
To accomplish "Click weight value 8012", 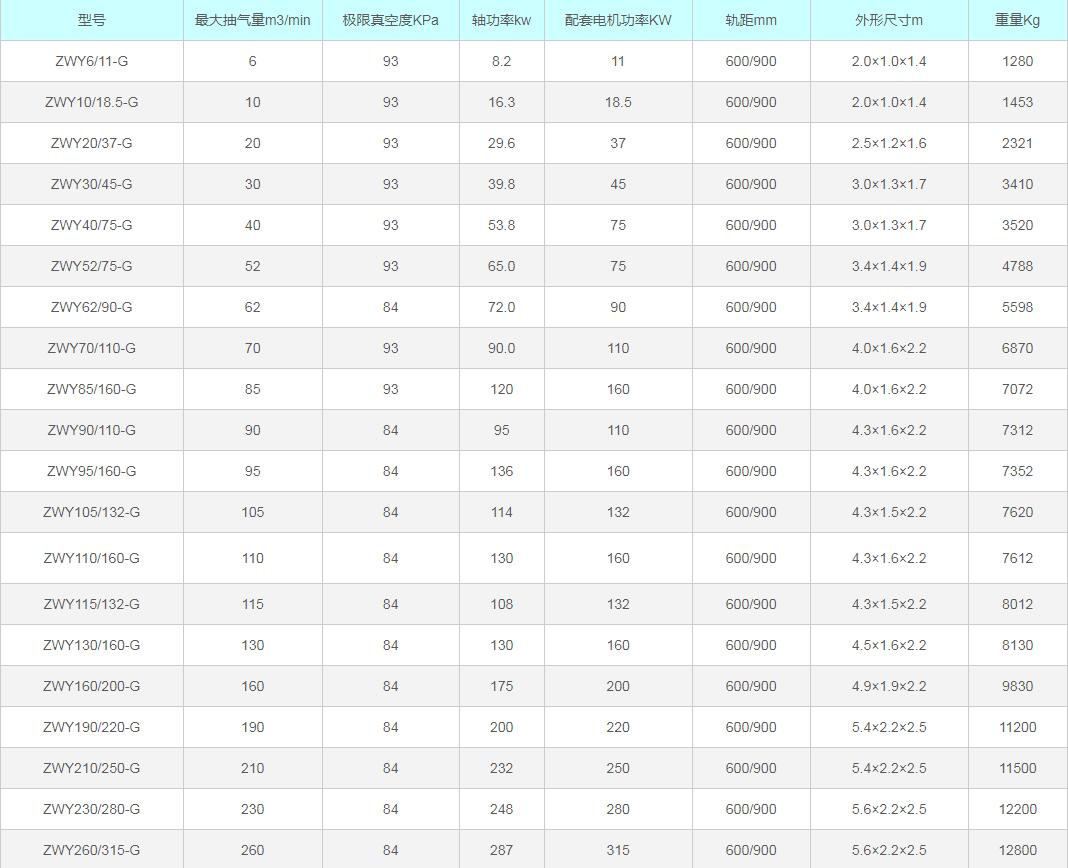I will pos(1017,604).
